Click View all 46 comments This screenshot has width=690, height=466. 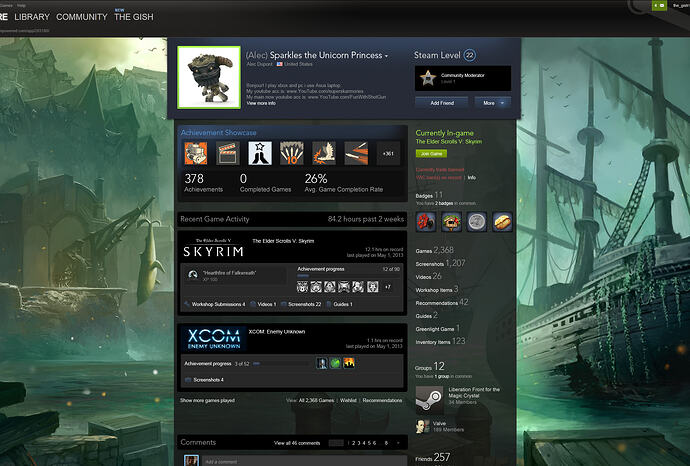297,443
